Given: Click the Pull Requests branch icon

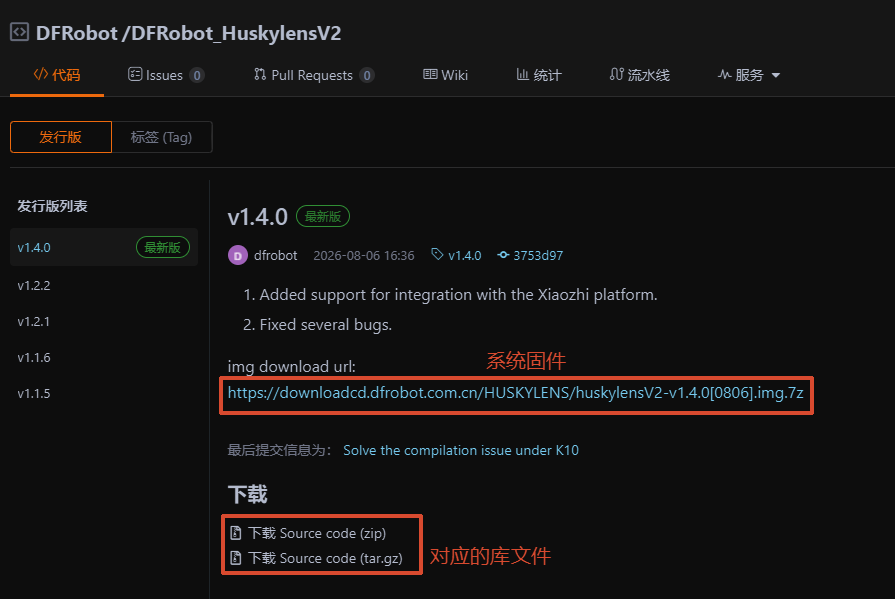Looking at the screenshot, I should [x=260, y=74].
